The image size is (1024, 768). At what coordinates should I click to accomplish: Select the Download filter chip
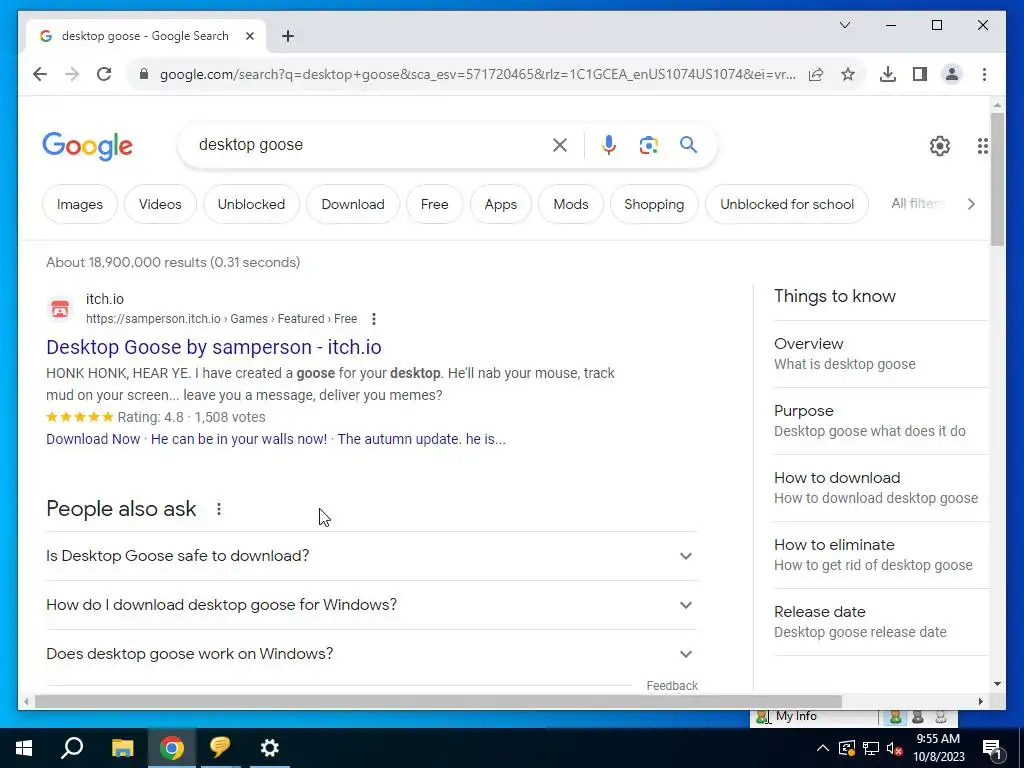point(353,204)
